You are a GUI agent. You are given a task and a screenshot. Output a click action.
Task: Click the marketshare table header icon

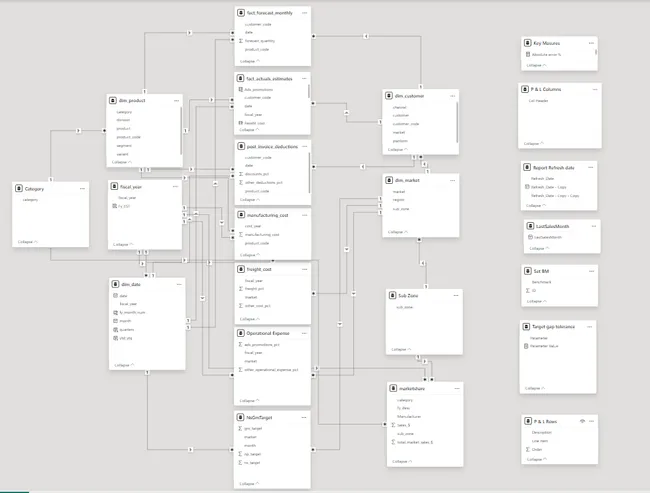click(x=393, y=389)
